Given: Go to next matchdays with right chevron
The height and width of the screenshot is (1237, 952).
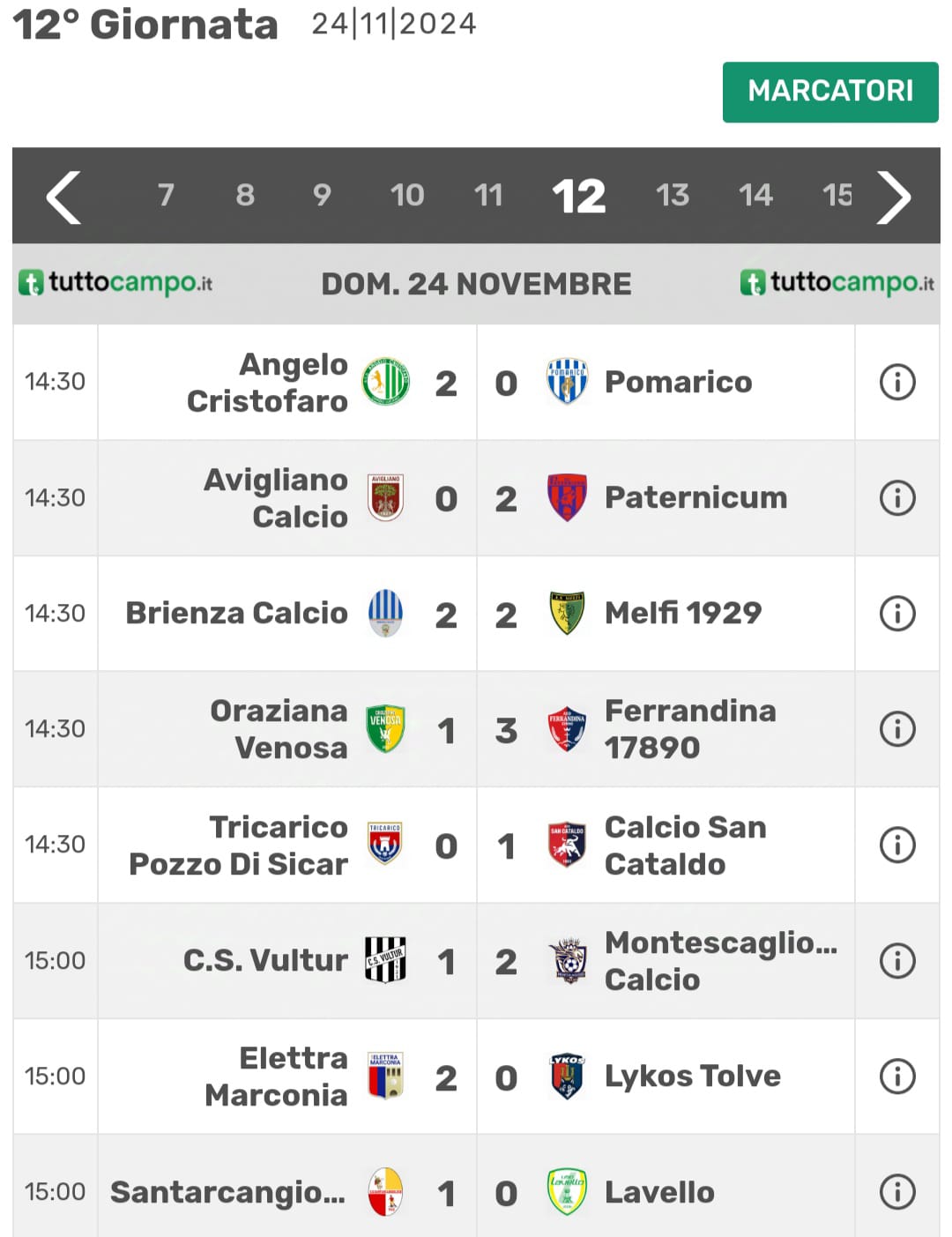Looking at the screenshot, I should (x=894, y=197).
